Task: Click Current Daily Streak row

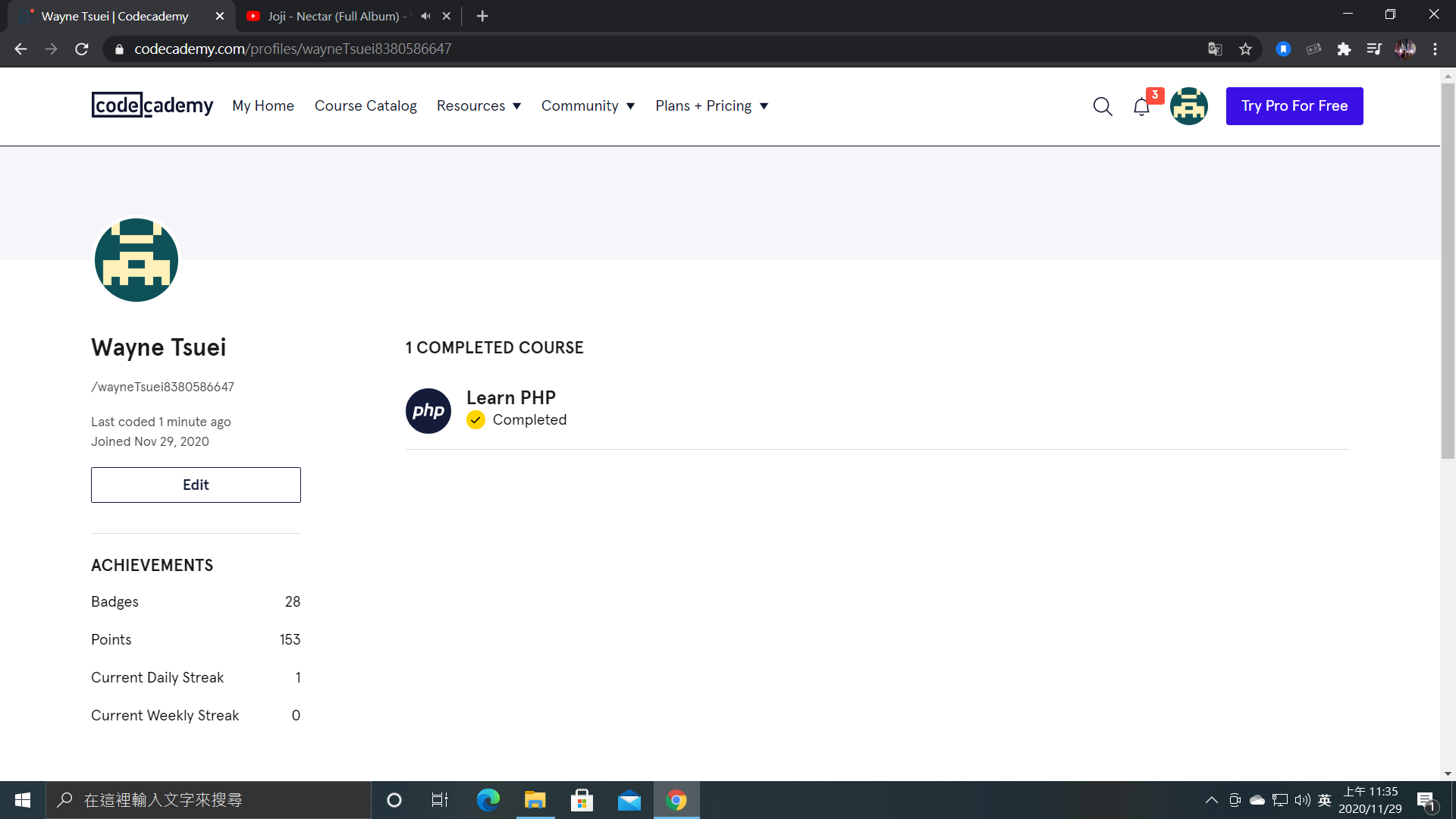Action: coord(196,677)
